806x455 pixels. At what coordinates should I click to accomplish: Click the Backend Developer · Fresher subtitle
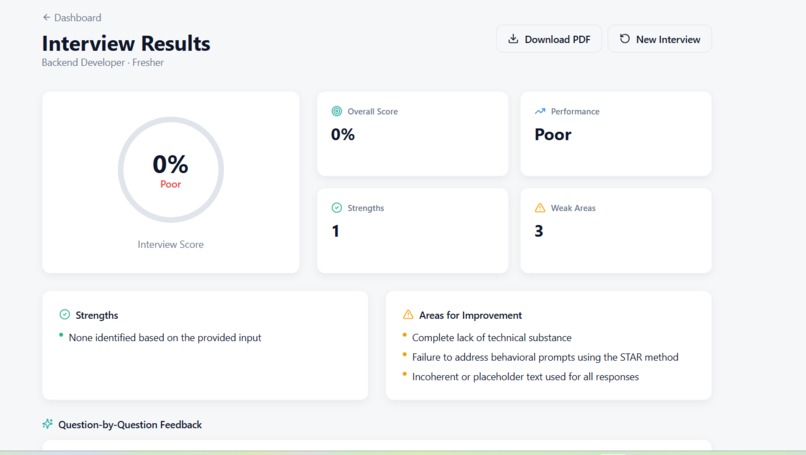coord(103,63)
